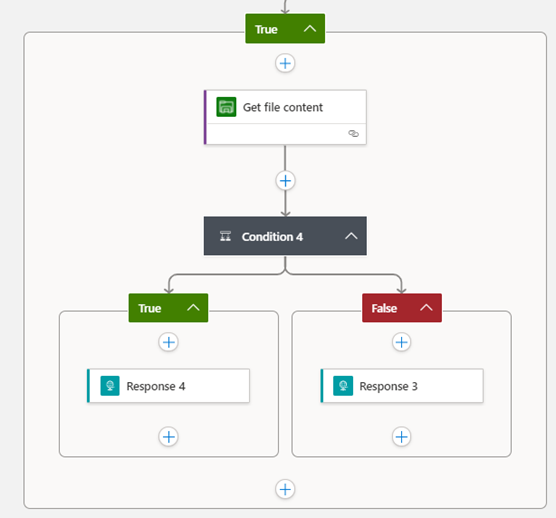The image size is (556, 518).
Task: Click the inner True label under Condition 4
Action: pyautogui.click(x=150, y=308)
